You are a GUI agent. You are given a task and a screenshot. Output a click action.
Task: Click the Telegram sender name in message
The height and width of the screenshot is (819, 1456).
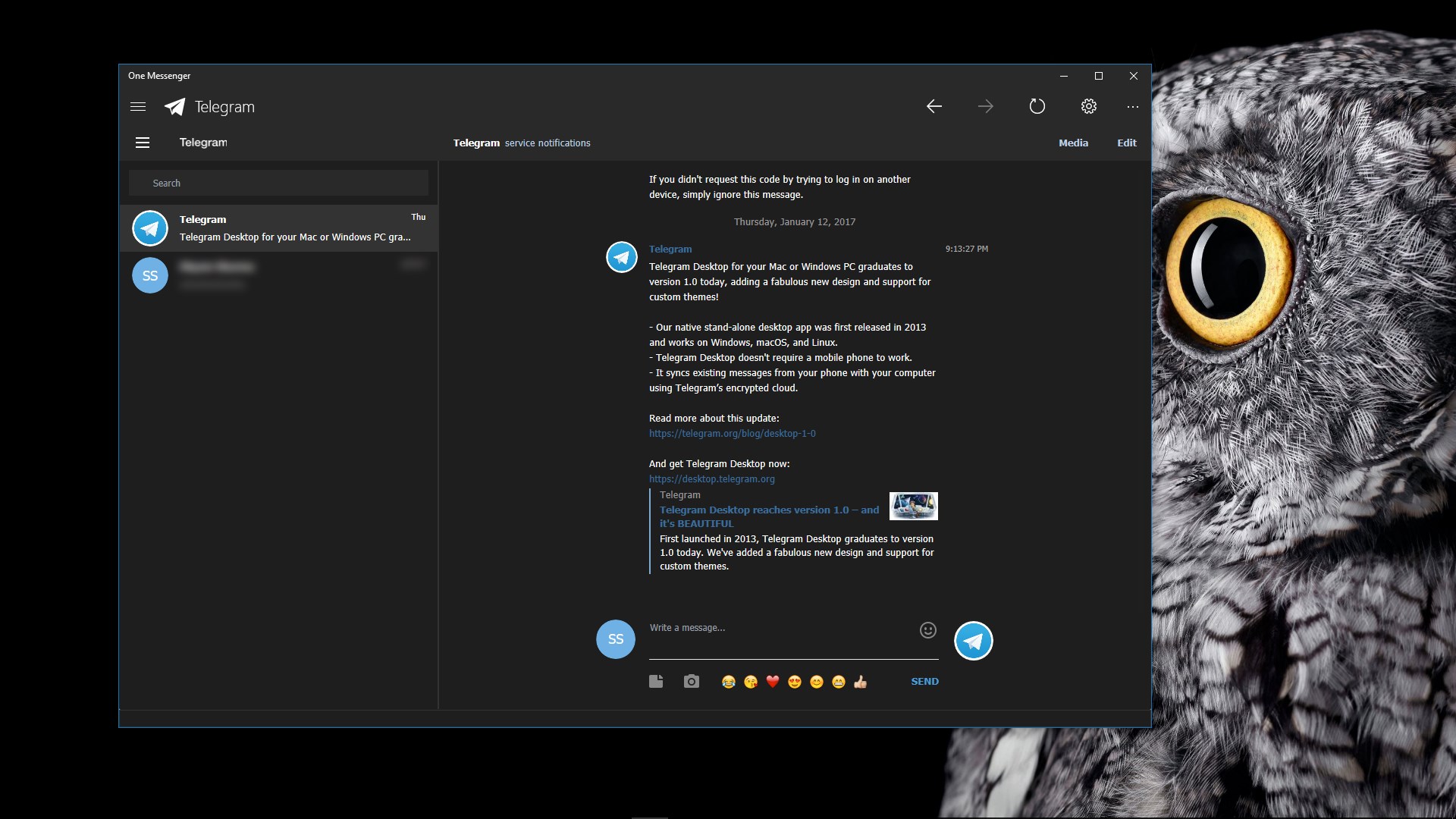[x=670, y=249]
